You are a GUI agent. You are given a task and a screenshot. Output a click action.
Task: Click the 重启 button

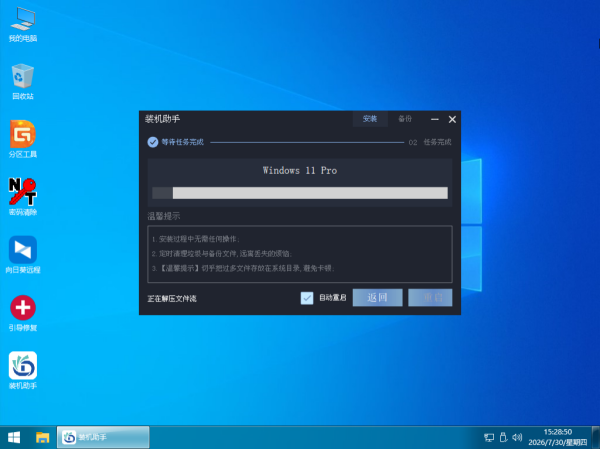430,297
